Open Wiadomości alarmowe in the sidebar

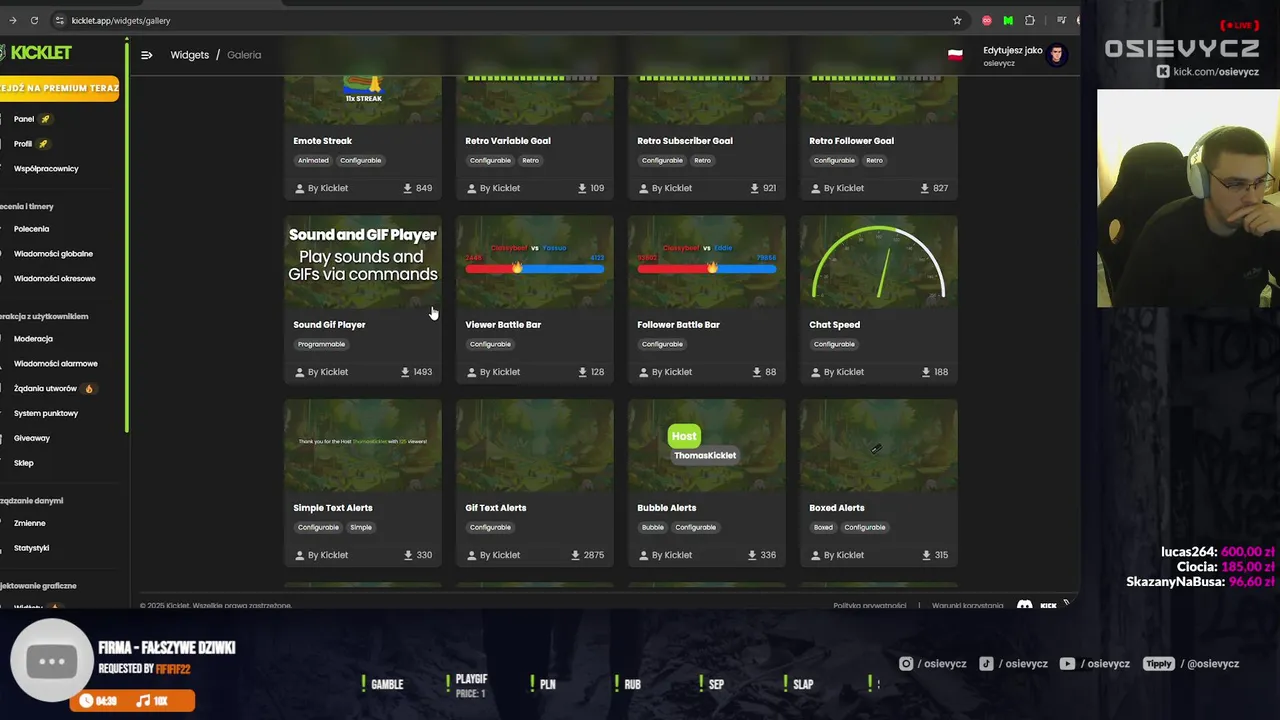point(56,364)
